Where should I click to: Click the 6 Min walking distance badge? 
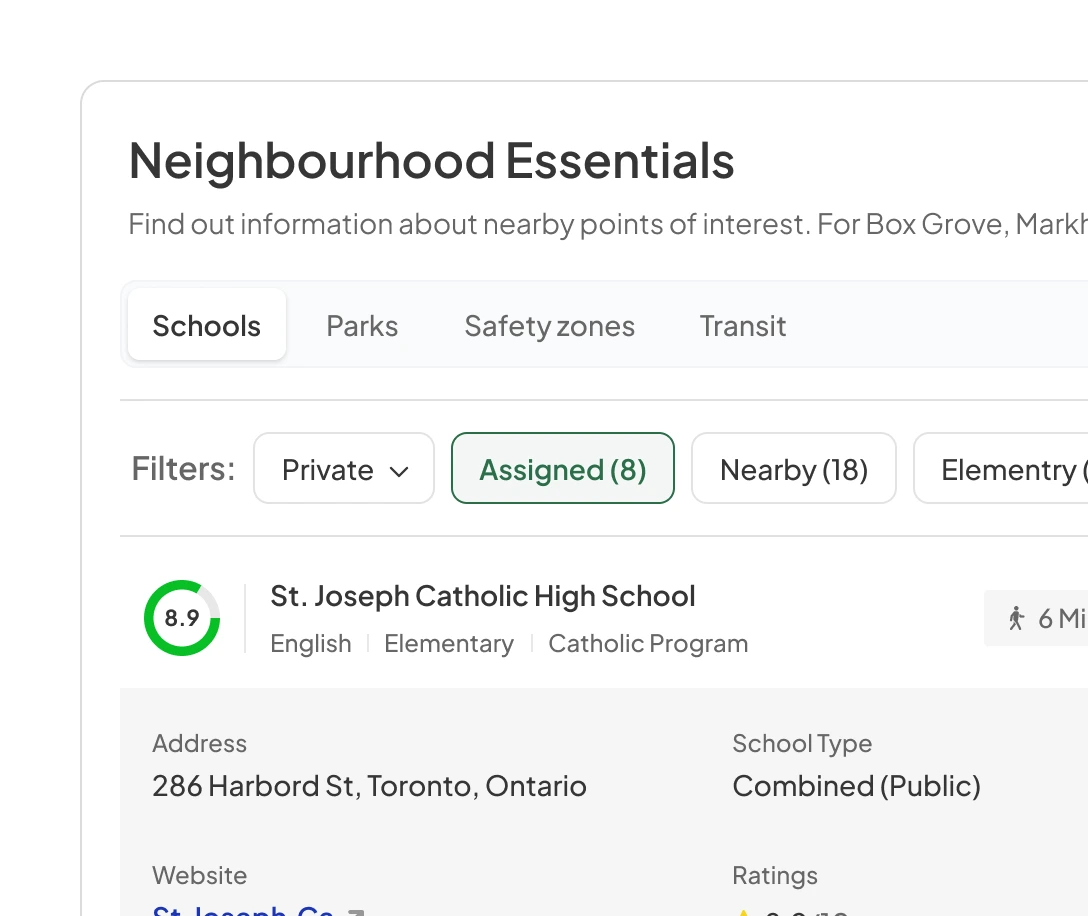[1040, 618]
